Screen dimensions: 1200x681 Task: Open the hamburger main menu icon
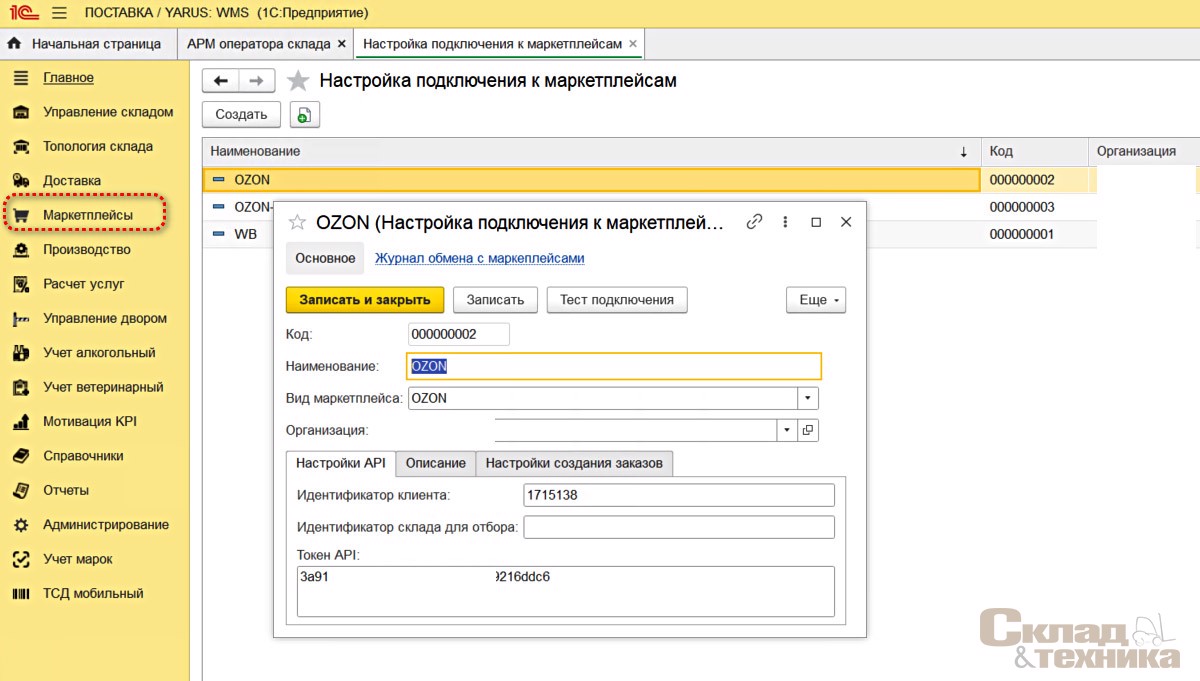click(x=59, y=13)
